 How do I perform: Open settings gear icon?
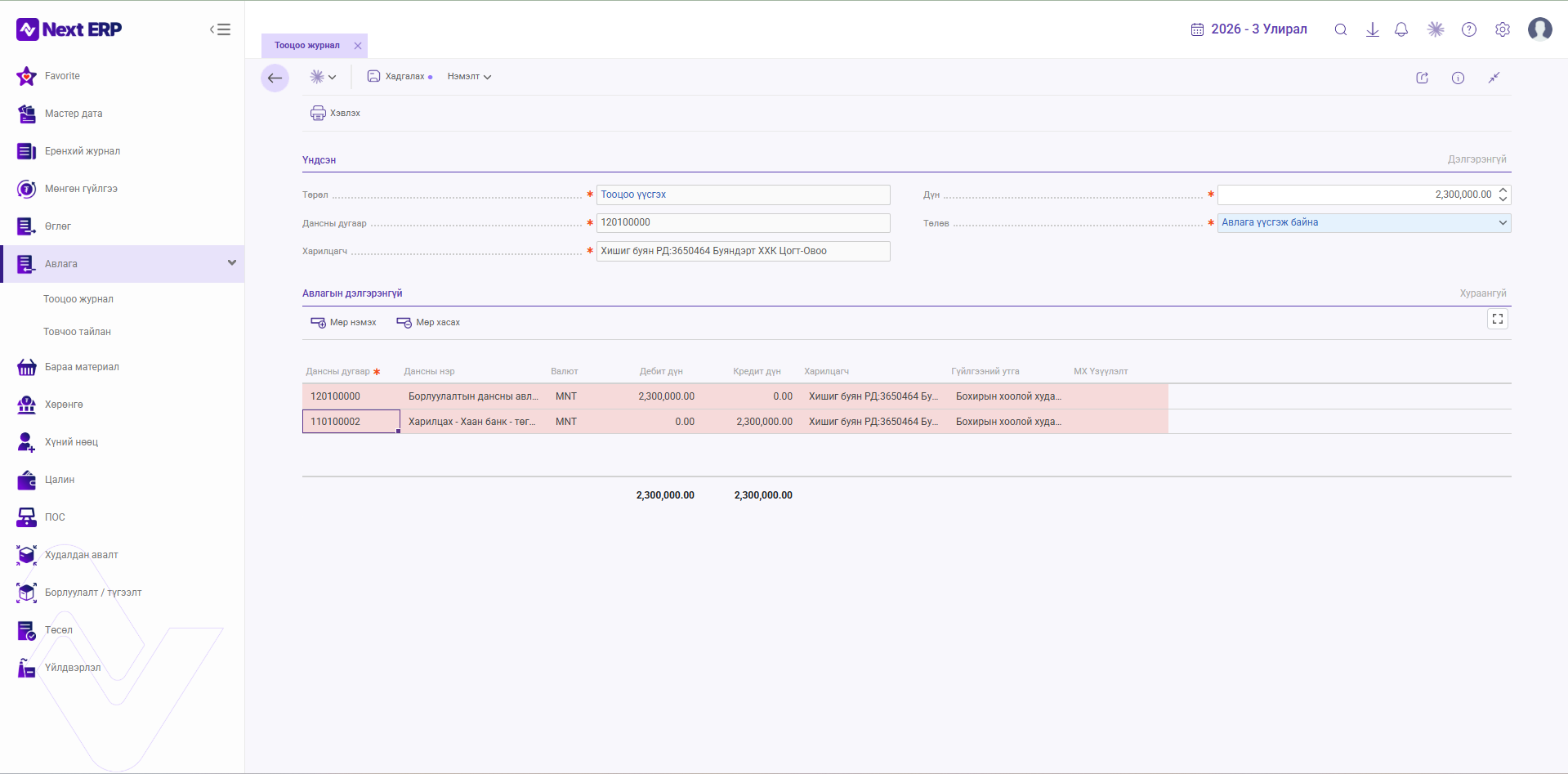(x=1503, y=29)
